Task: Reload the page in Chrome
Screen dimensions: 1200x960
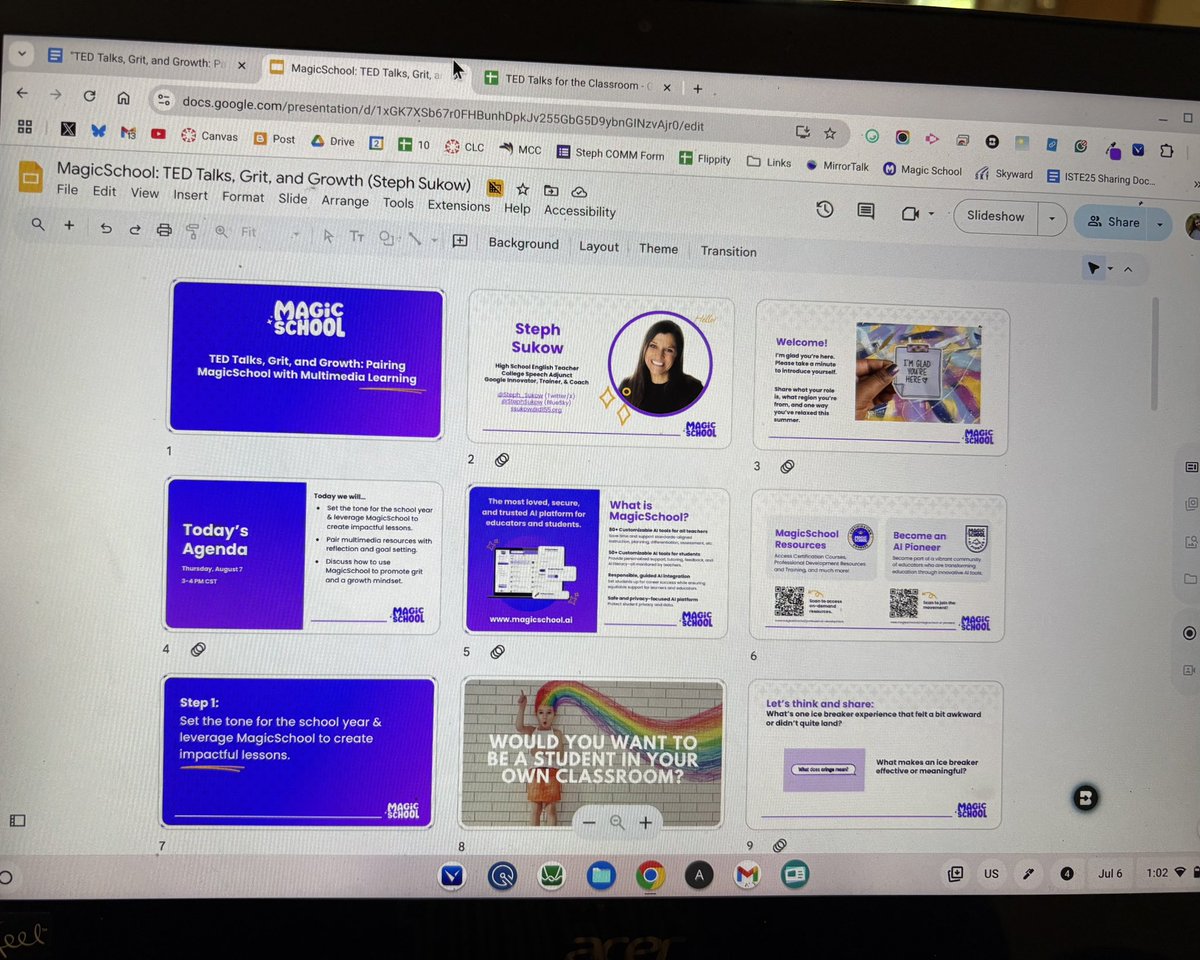Action: tap(89, 96)
